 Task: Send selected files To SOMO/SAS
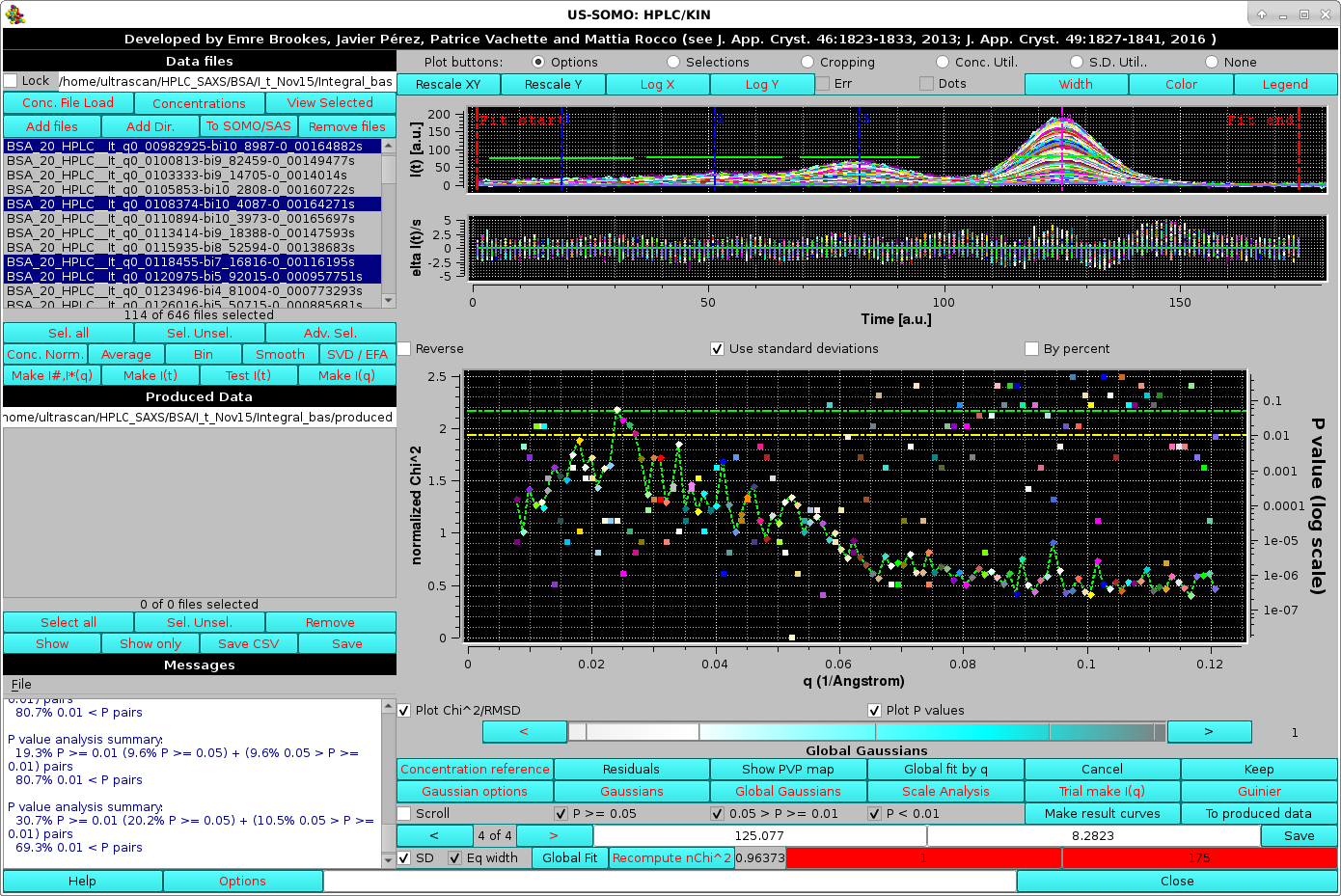[249, 125]
